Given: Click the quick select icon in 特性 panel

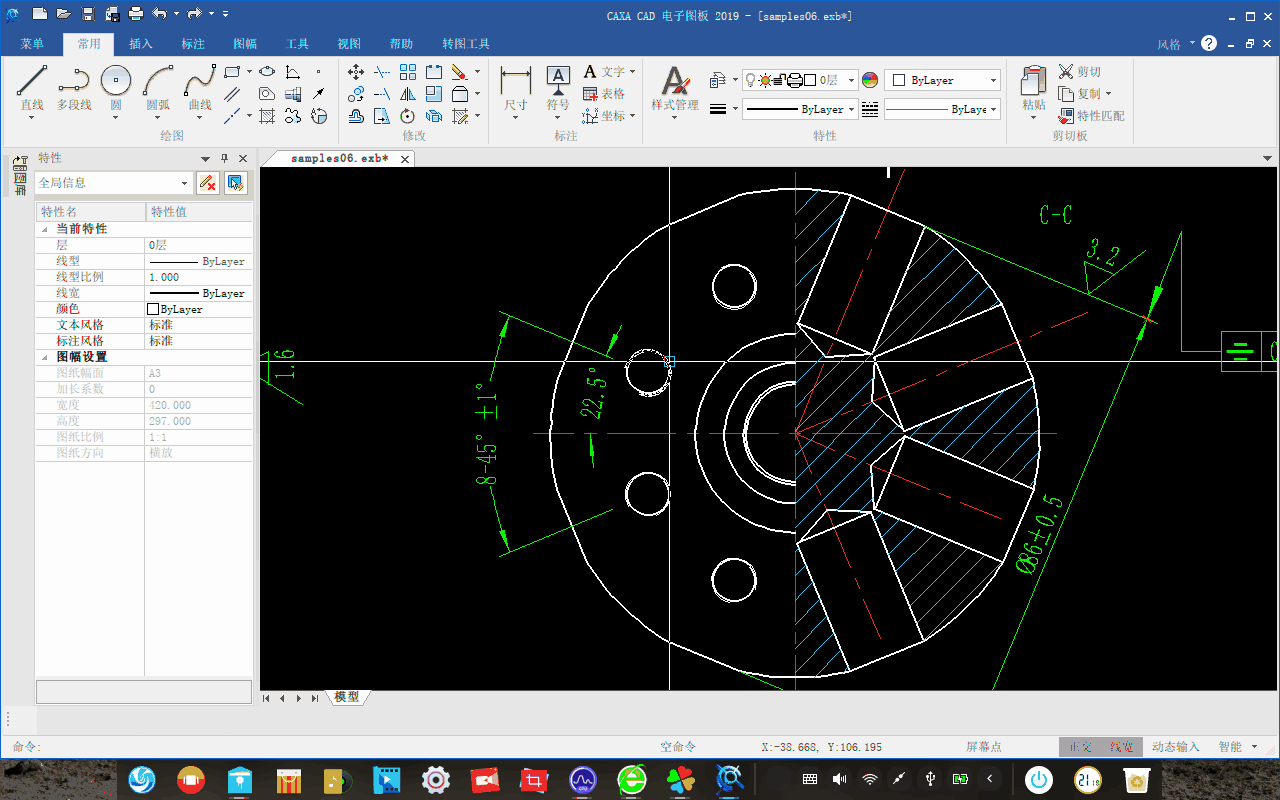Looking at the screenshot, I should coord(235,183).
